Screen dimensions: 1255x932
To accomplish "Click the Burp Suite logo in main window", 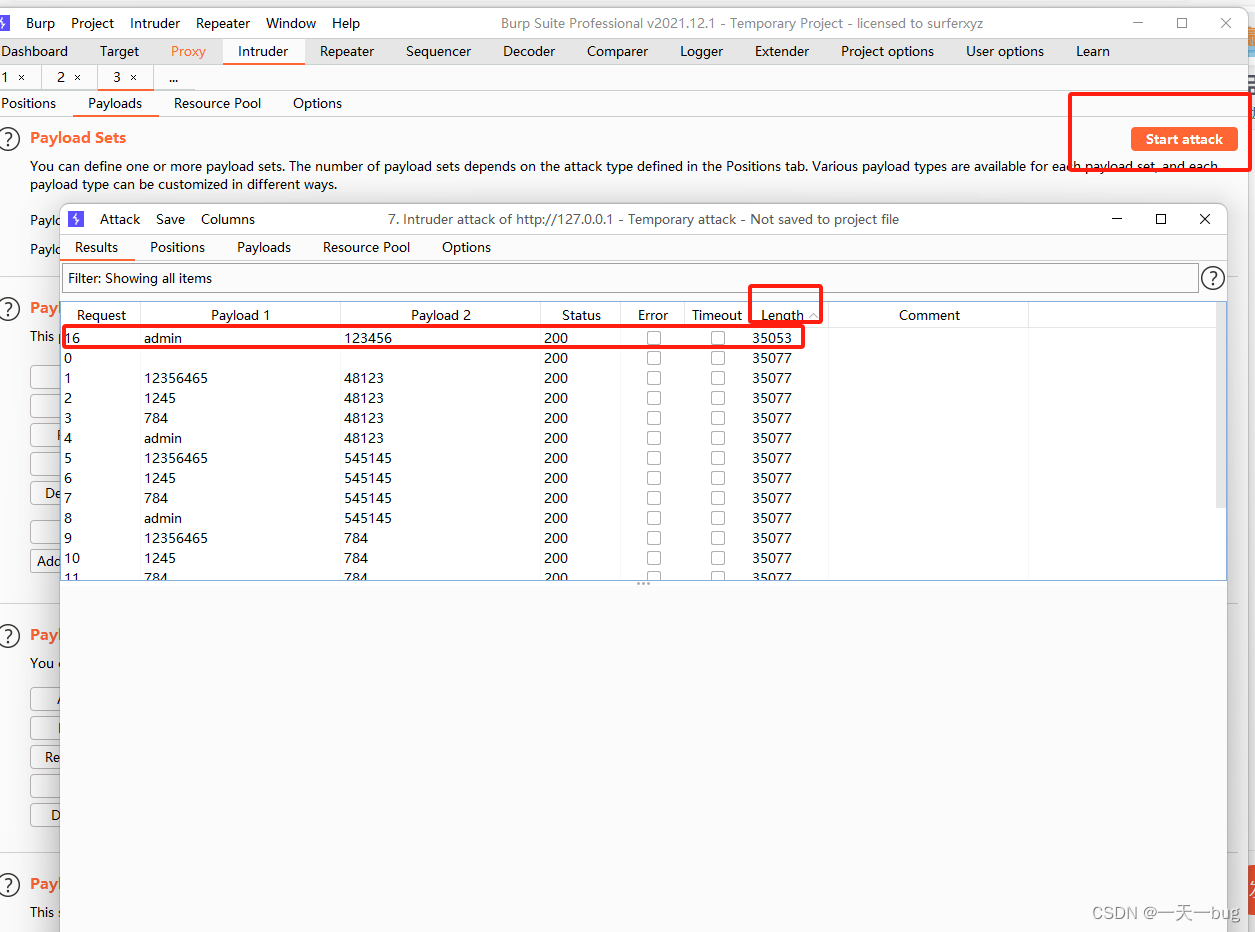I will (5, 23).
